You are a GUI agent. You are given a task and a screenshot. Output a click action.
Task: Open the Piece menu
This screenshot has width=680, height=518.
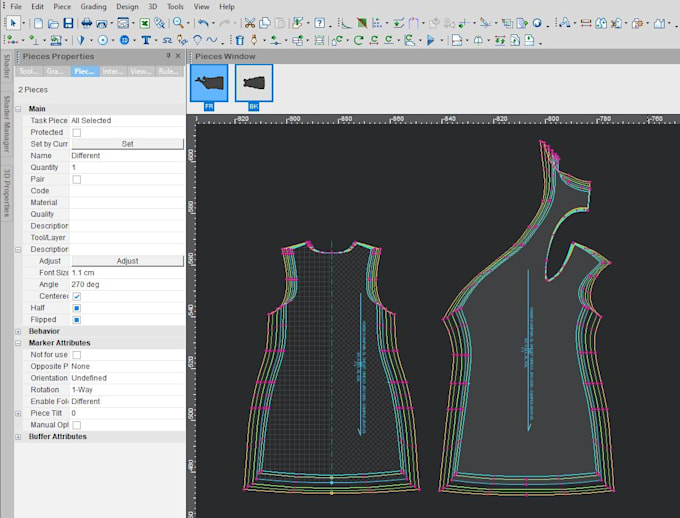click(62, 7)
